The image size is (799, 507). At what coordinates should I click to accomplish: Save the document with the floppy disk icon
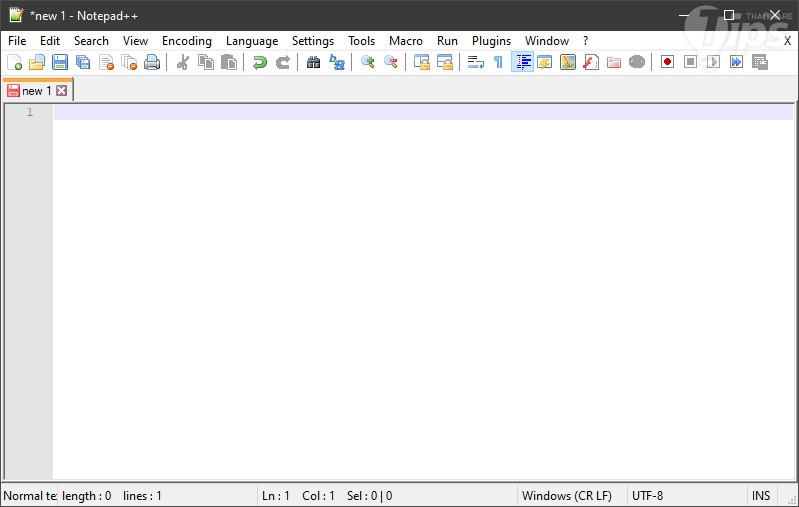point(60,62)
